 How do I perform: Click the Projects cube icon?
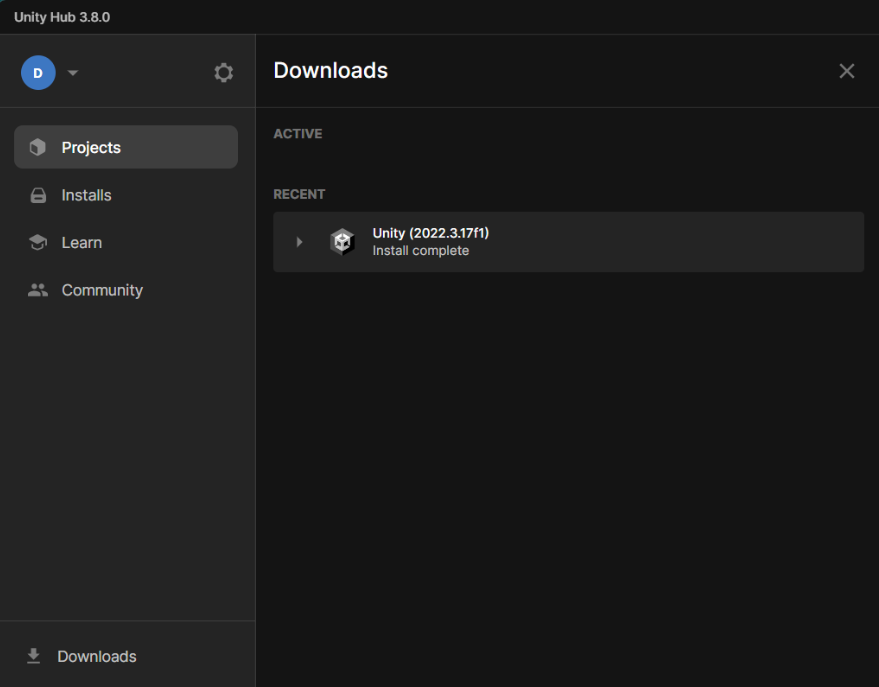38,147
